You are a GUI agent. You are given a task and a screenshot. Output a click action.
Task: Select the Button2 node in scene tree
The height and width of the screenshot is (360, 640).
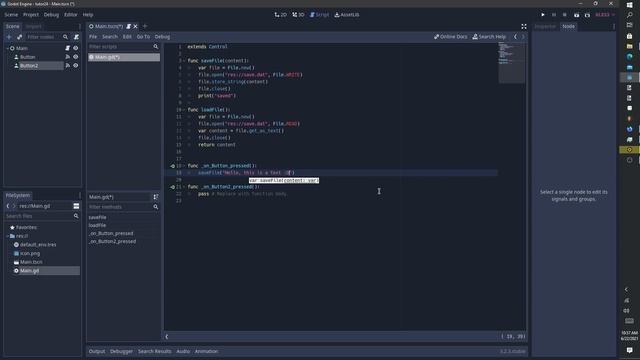pyautogui.click(x=29, y=65)
